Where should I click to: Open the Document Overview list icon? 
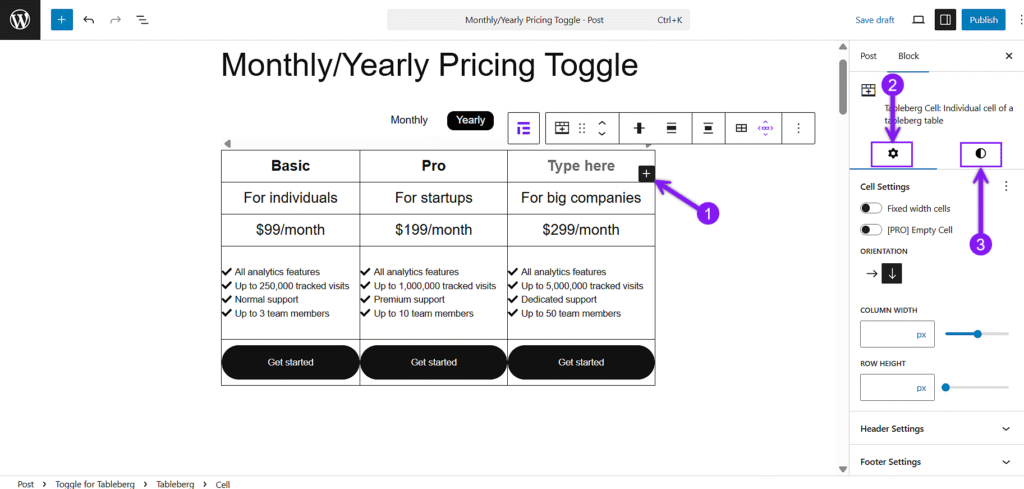click(142, 20)
